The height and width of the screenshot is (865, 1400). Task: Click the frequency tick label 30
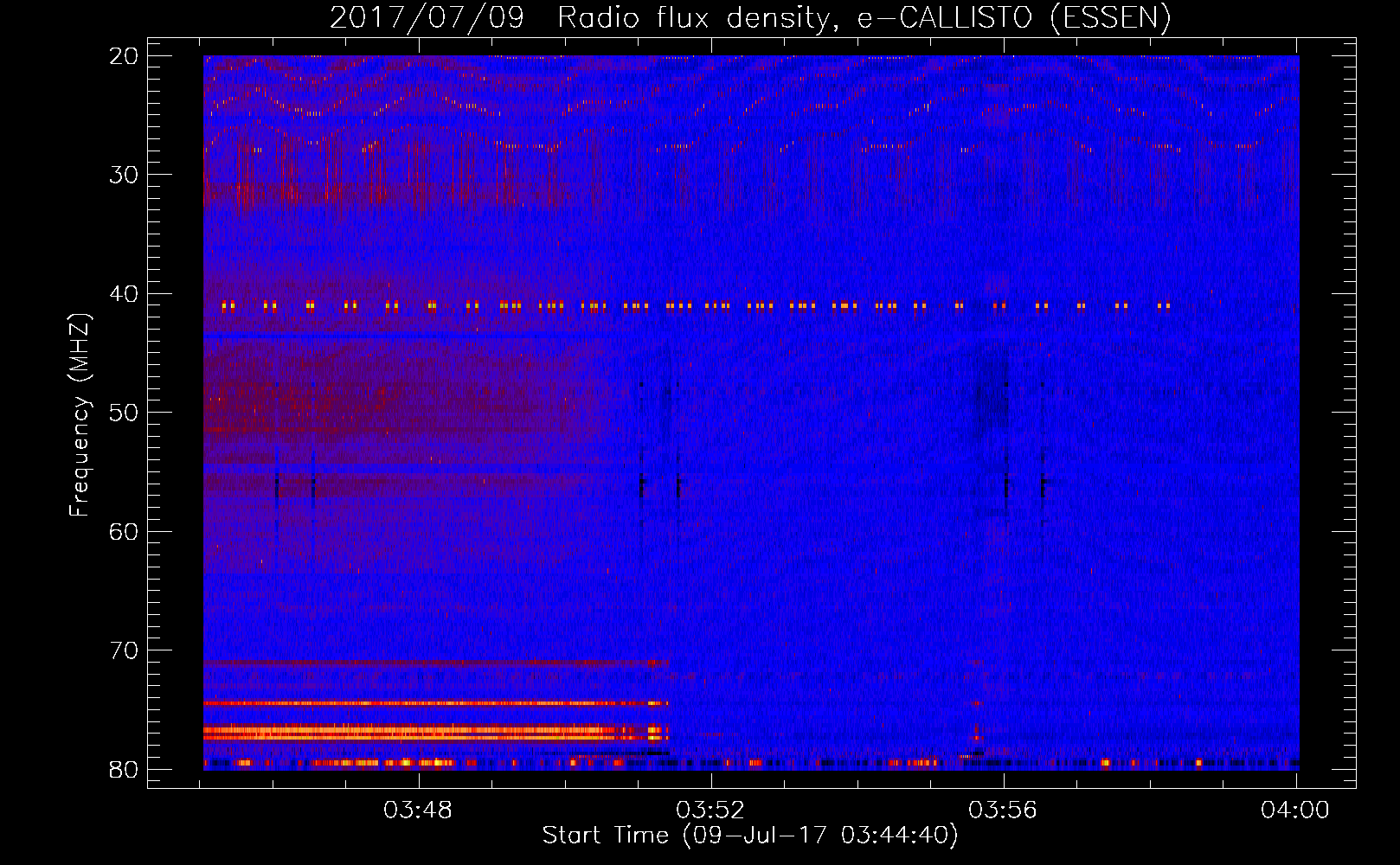coord(124,175)
